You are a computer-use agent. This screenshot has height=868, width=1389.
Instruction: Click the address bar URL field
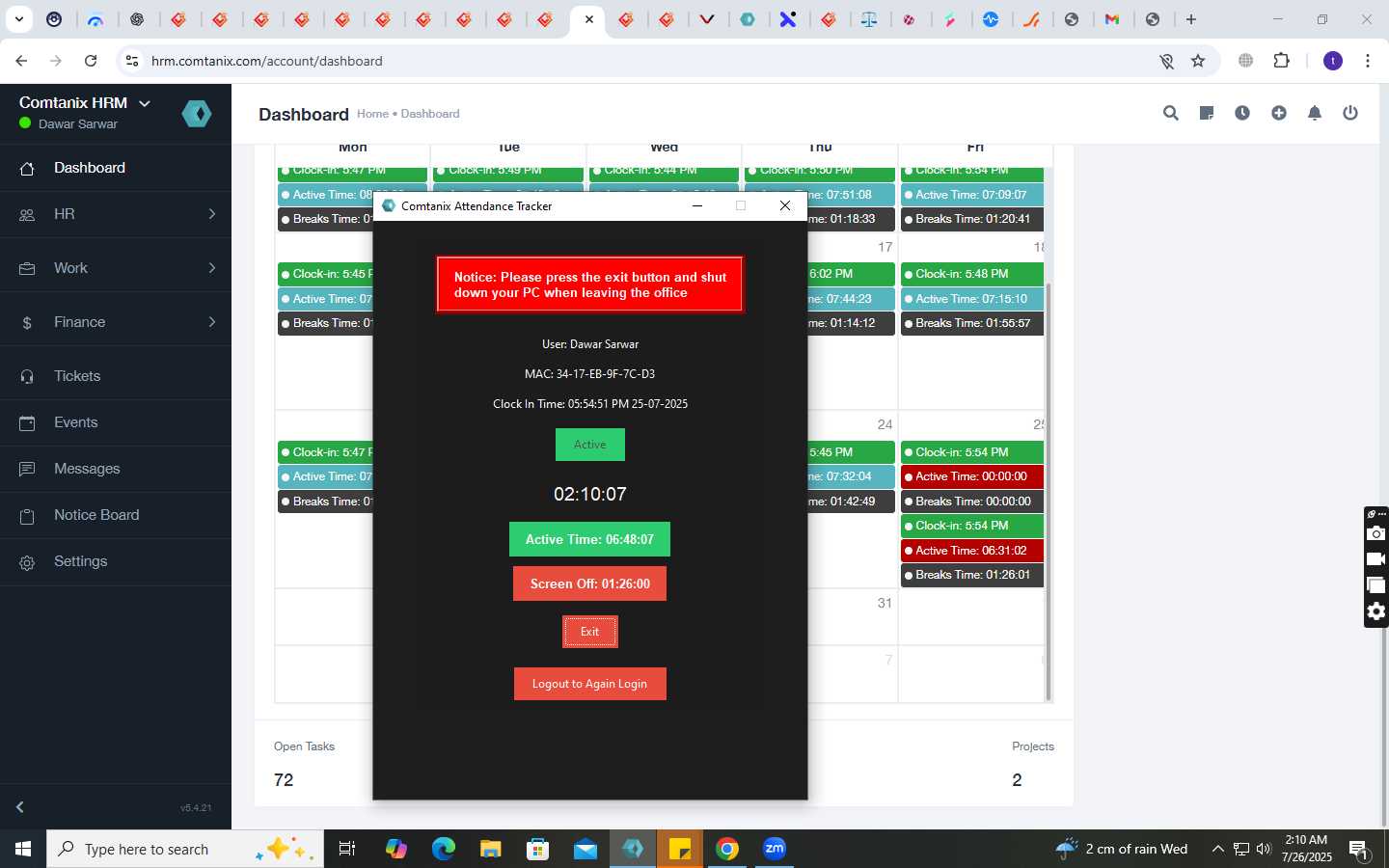(637, 61)
